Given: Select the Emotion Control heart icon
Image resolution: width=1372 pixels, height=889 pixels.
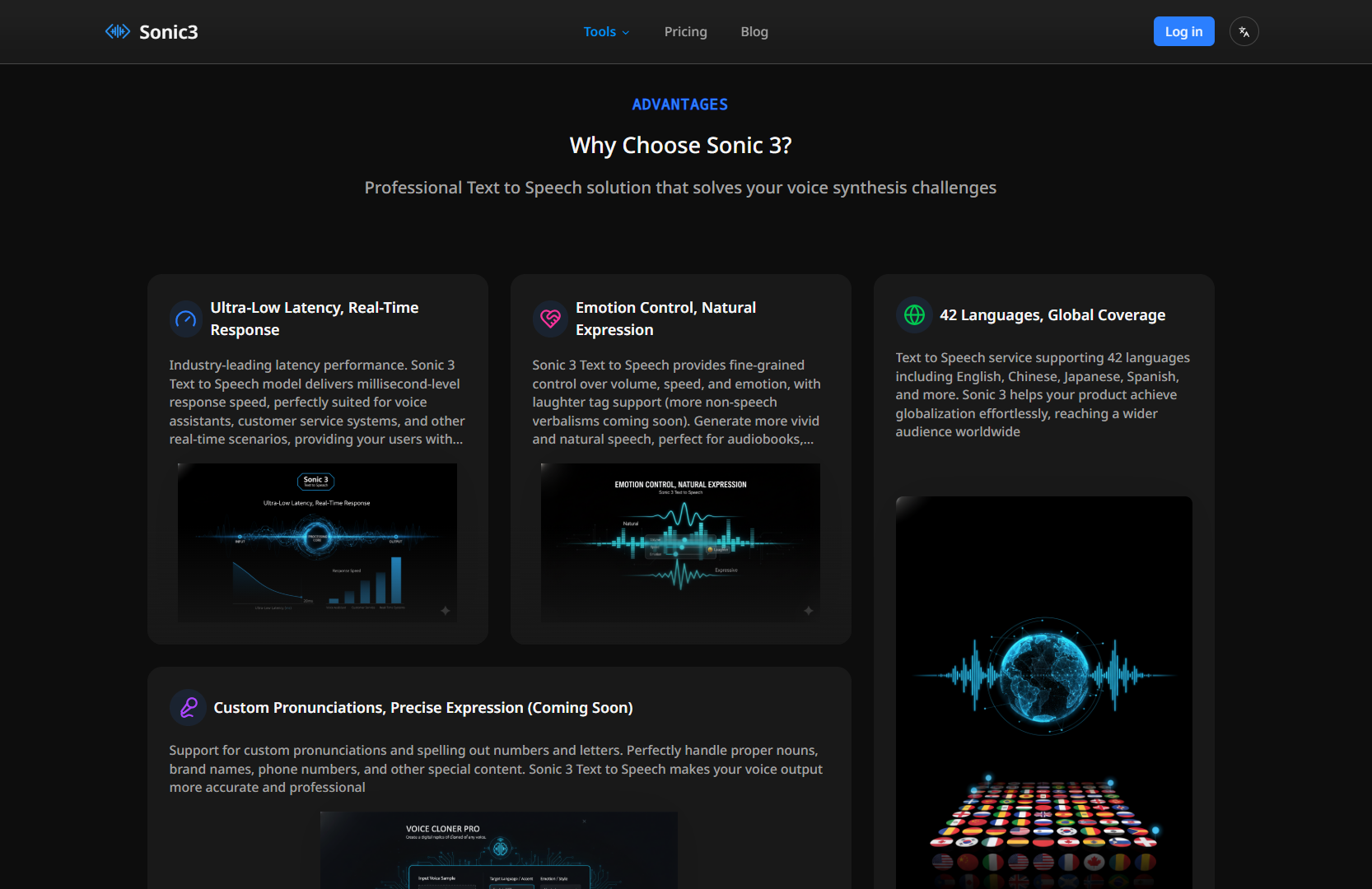Looking at the screenshot, I should tap(549, 319).
